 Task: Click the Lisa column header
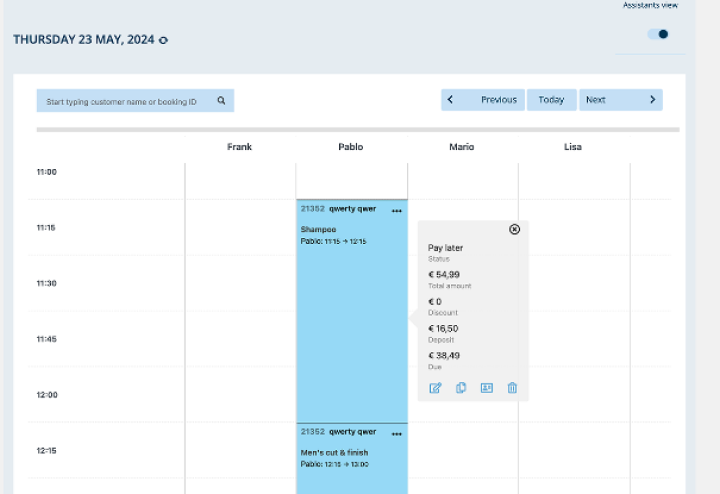click(573, 147)
